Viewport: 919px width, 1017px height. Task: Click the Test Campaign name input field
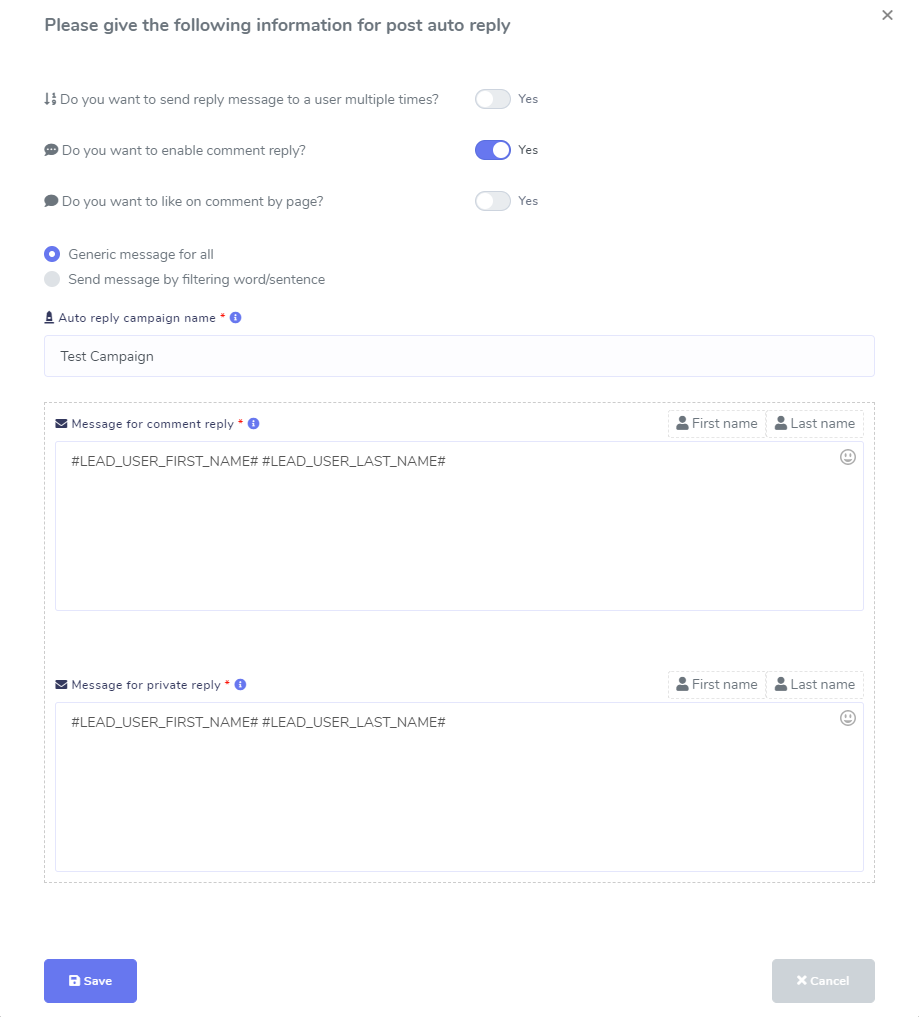click(458, 356)
